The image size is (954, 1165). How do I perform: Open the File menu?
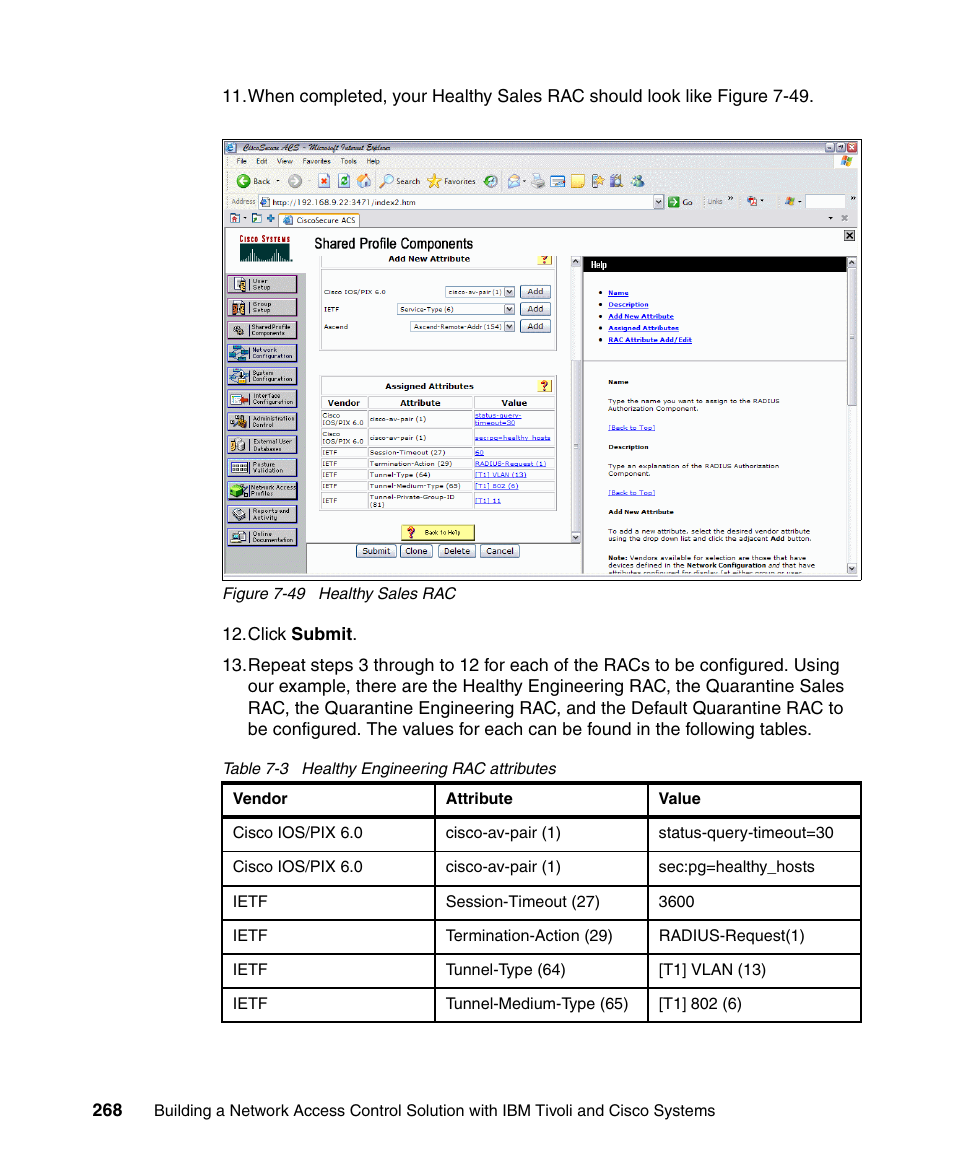point(241,161)
